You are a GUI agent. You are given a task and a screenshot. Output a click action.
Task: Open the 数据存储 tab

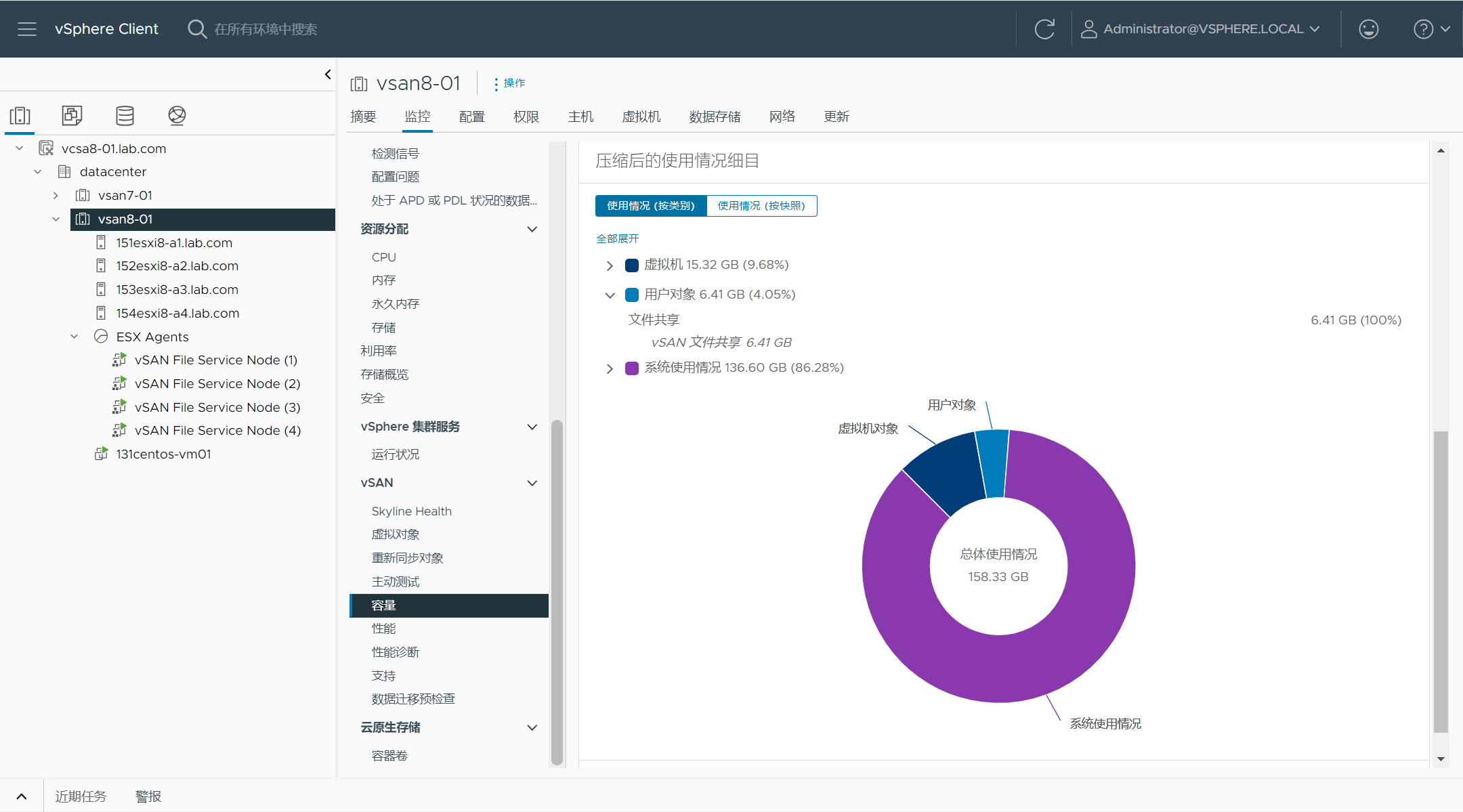coord(715,116)
